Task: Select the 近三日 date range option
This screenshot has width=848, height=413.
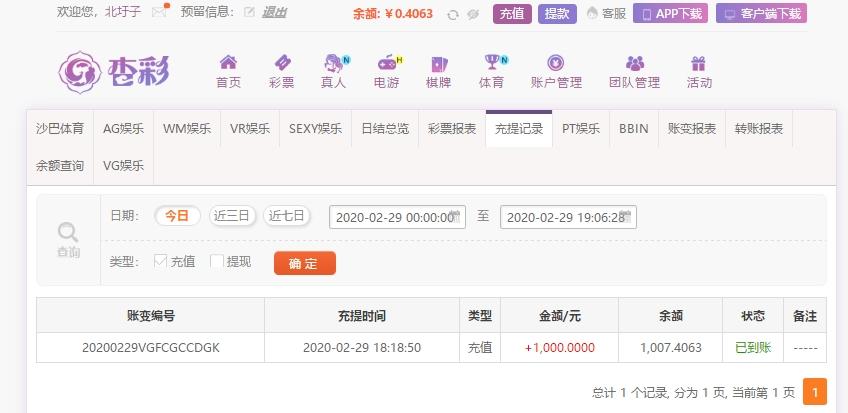Action: click(x=232, y=216)
